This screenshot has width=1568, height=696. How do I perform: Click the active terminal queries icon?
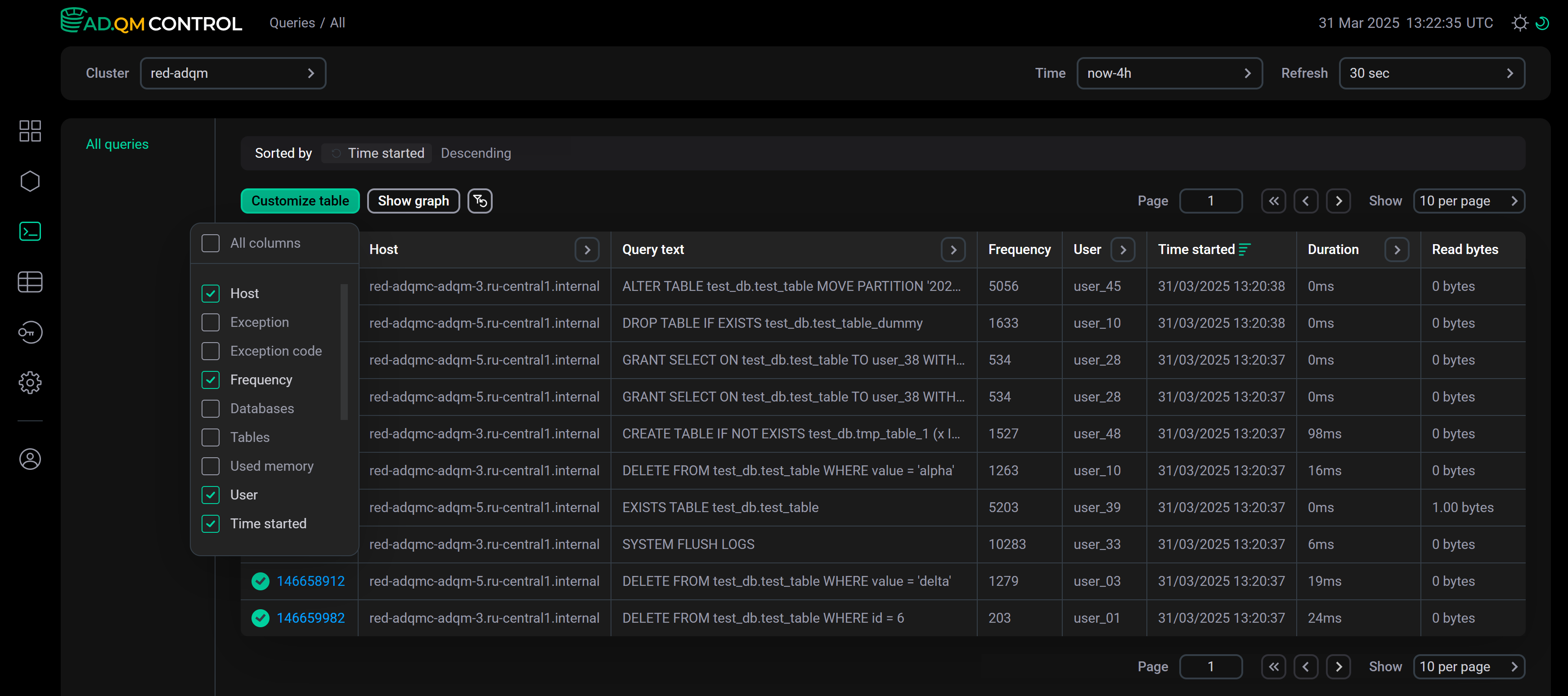[30, 231]
